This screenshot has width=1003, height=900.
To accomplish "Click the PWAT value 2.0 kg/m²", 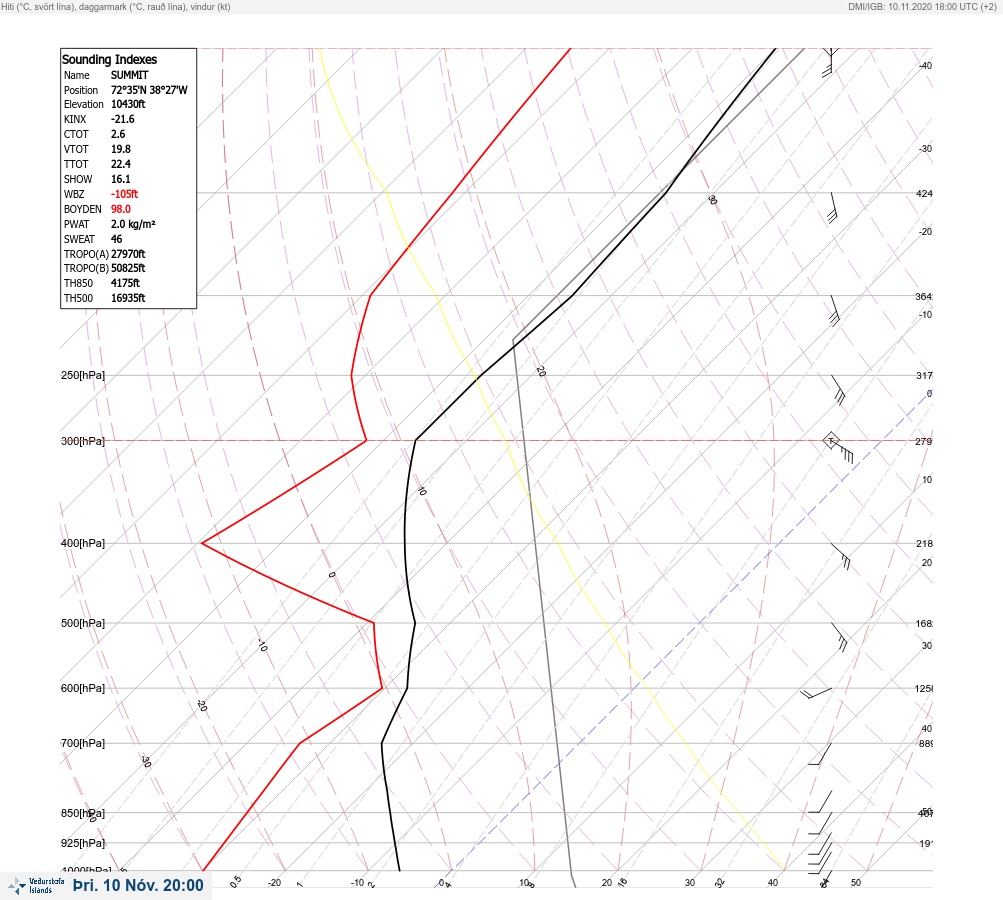I will click(x=133, y=224).
